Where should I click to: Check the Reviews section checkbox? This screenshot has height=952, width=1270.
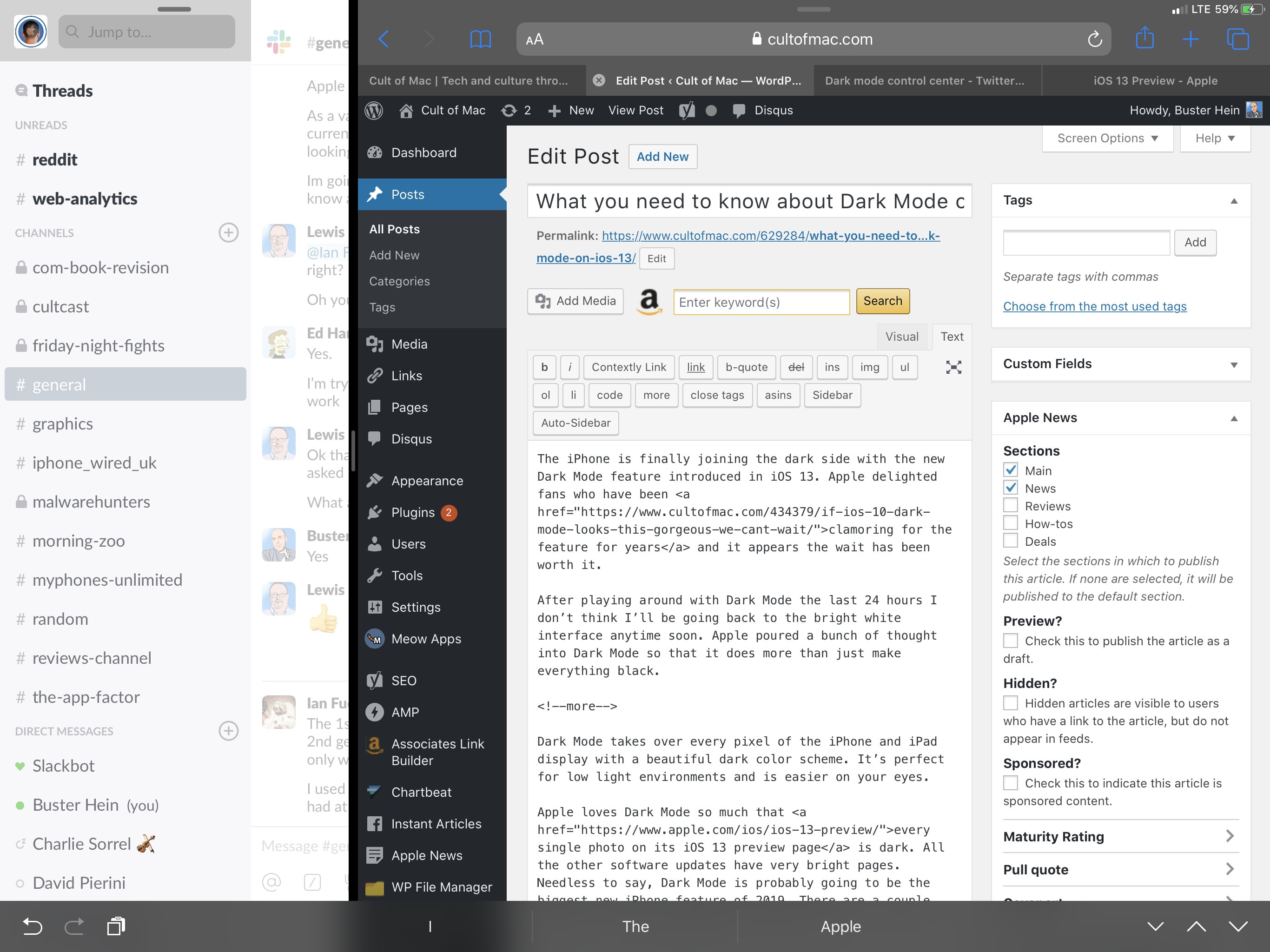(1011, 505)
